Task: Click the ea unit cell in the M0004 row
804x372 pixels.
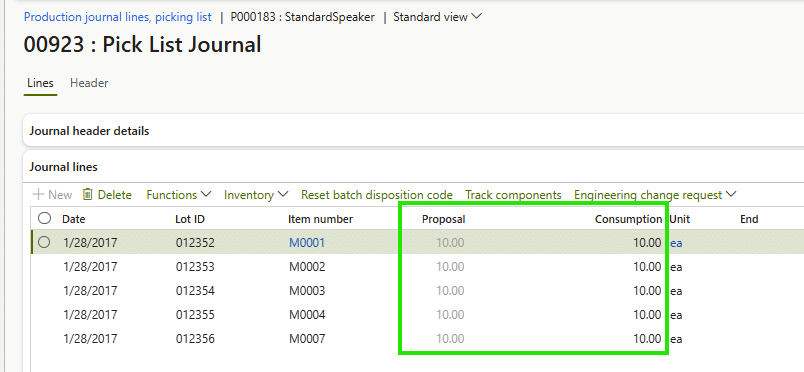Action: 676,315
